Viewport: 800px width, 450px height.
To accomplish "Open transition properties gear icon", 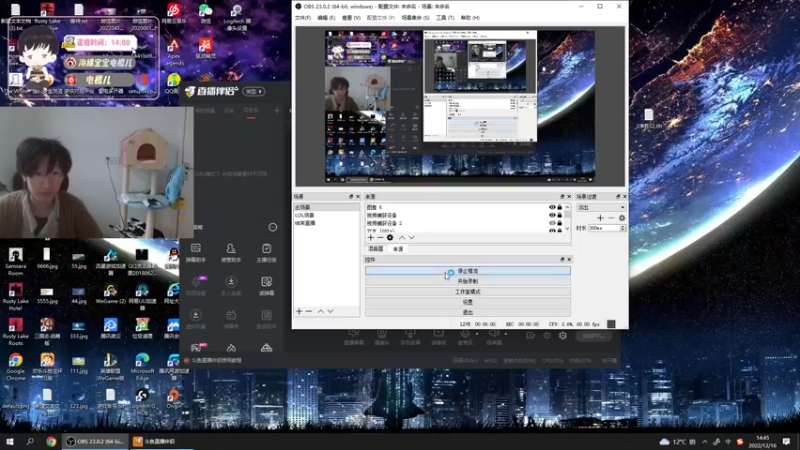I will 621,218.
